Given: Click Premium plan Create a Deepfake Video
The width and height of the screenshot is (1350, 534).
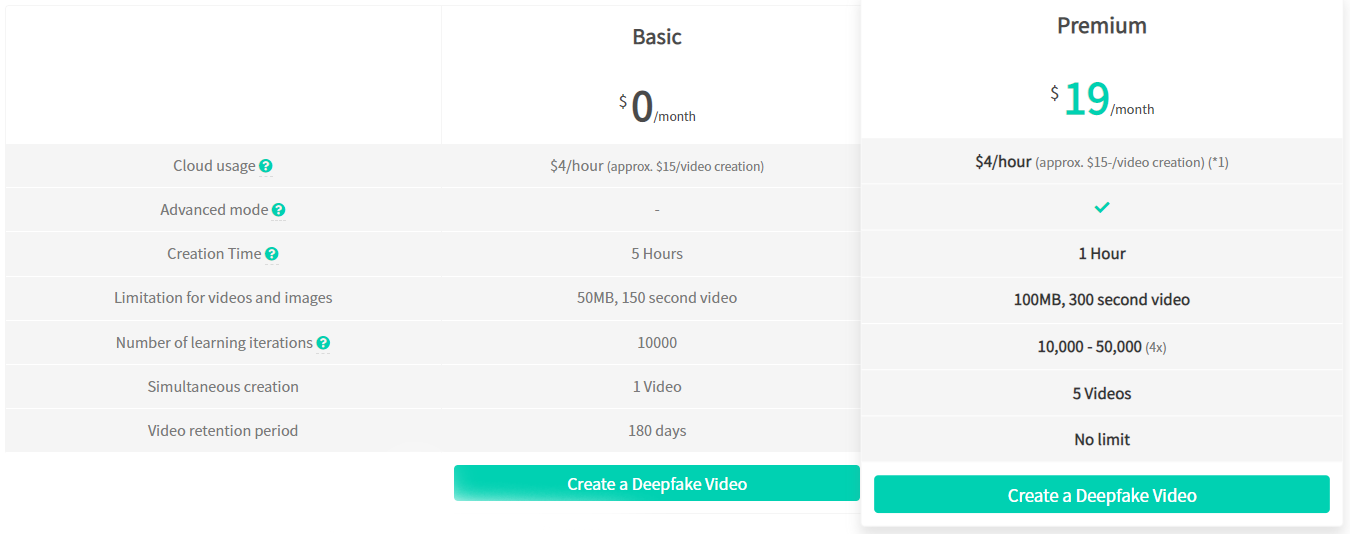Looking at the screenshot, I should coord(1102,495).
